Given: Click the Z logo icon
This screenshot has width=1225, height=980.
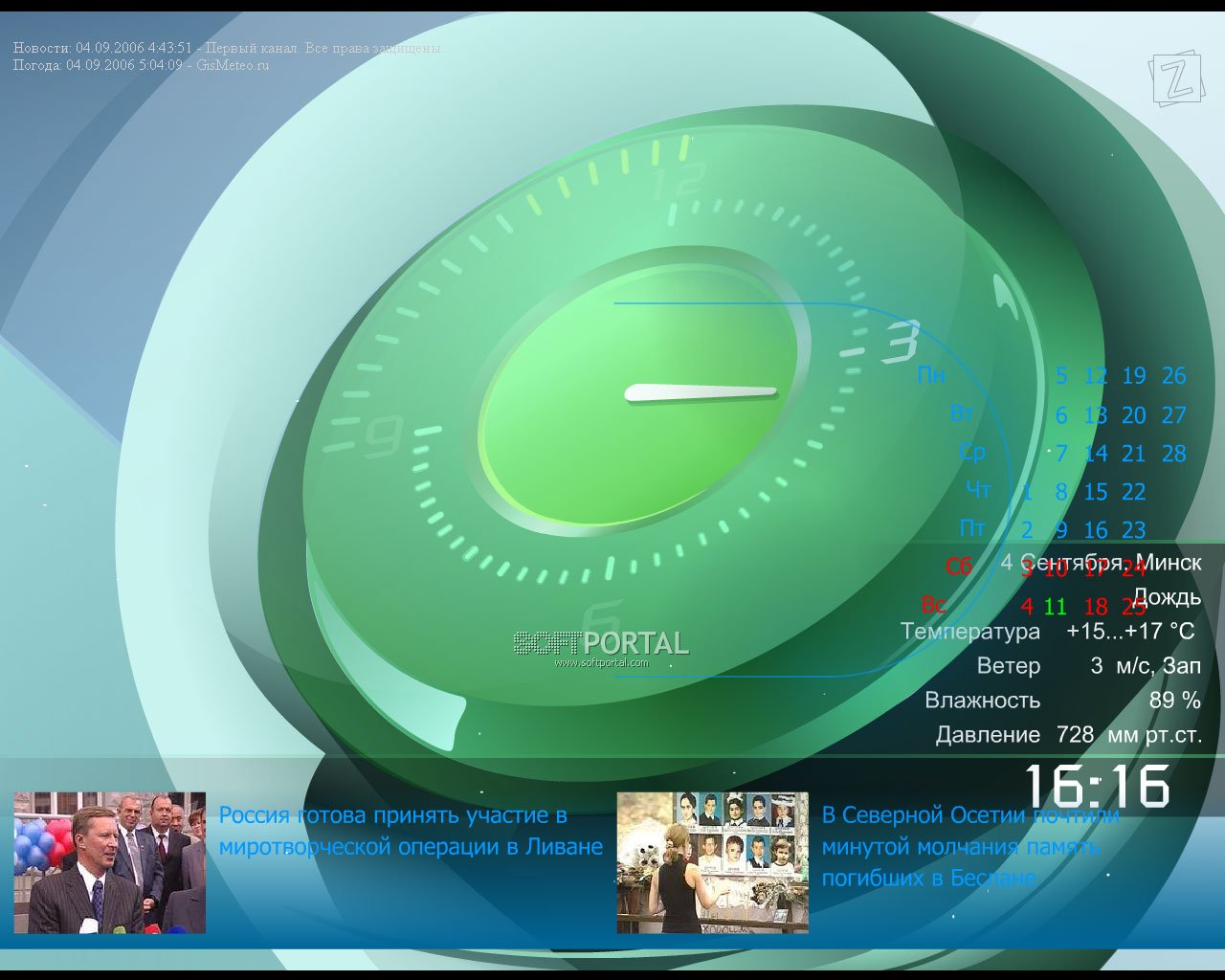Looking at the screenshot, I should click(x=1175, y=78).
